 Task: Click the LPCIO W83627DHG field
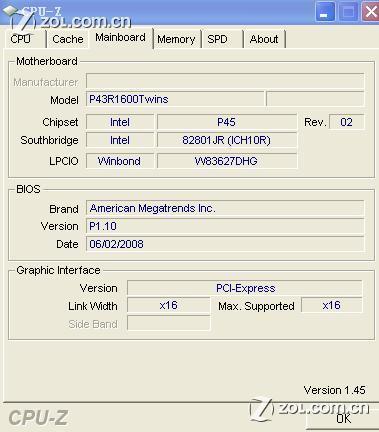coord(227,161)
